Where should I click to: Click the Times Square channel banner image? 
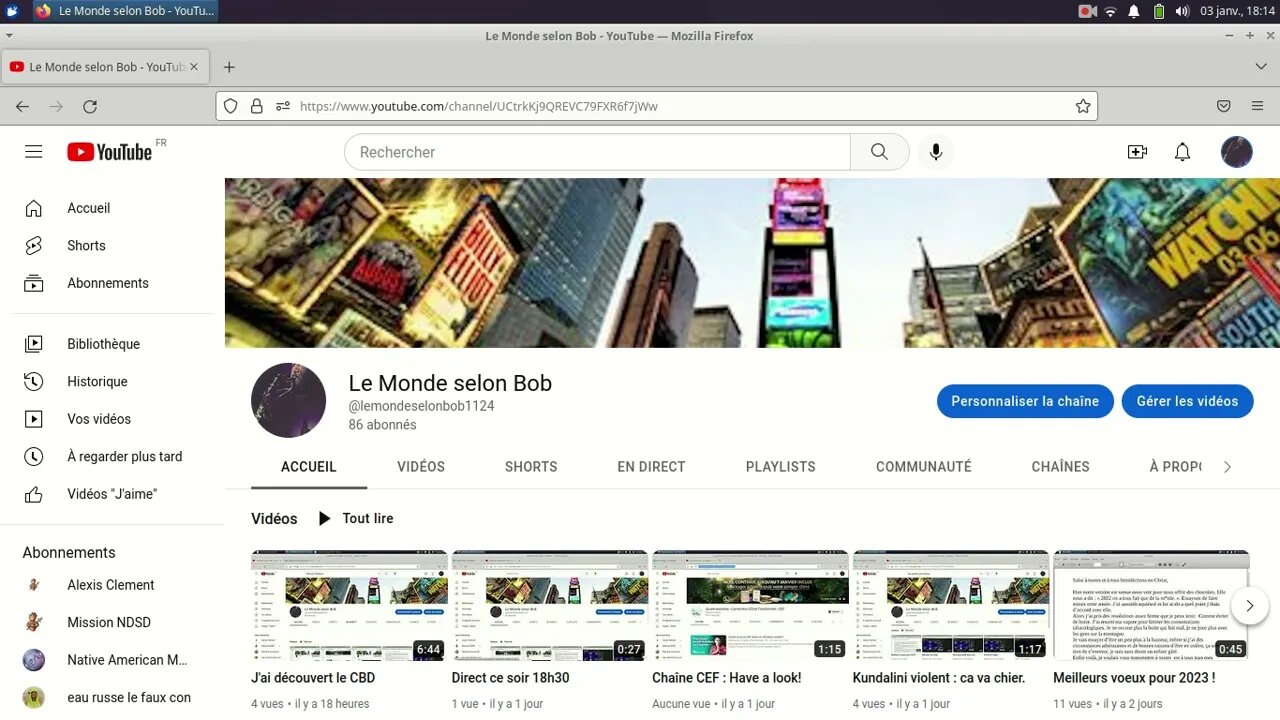coord(752,263)
